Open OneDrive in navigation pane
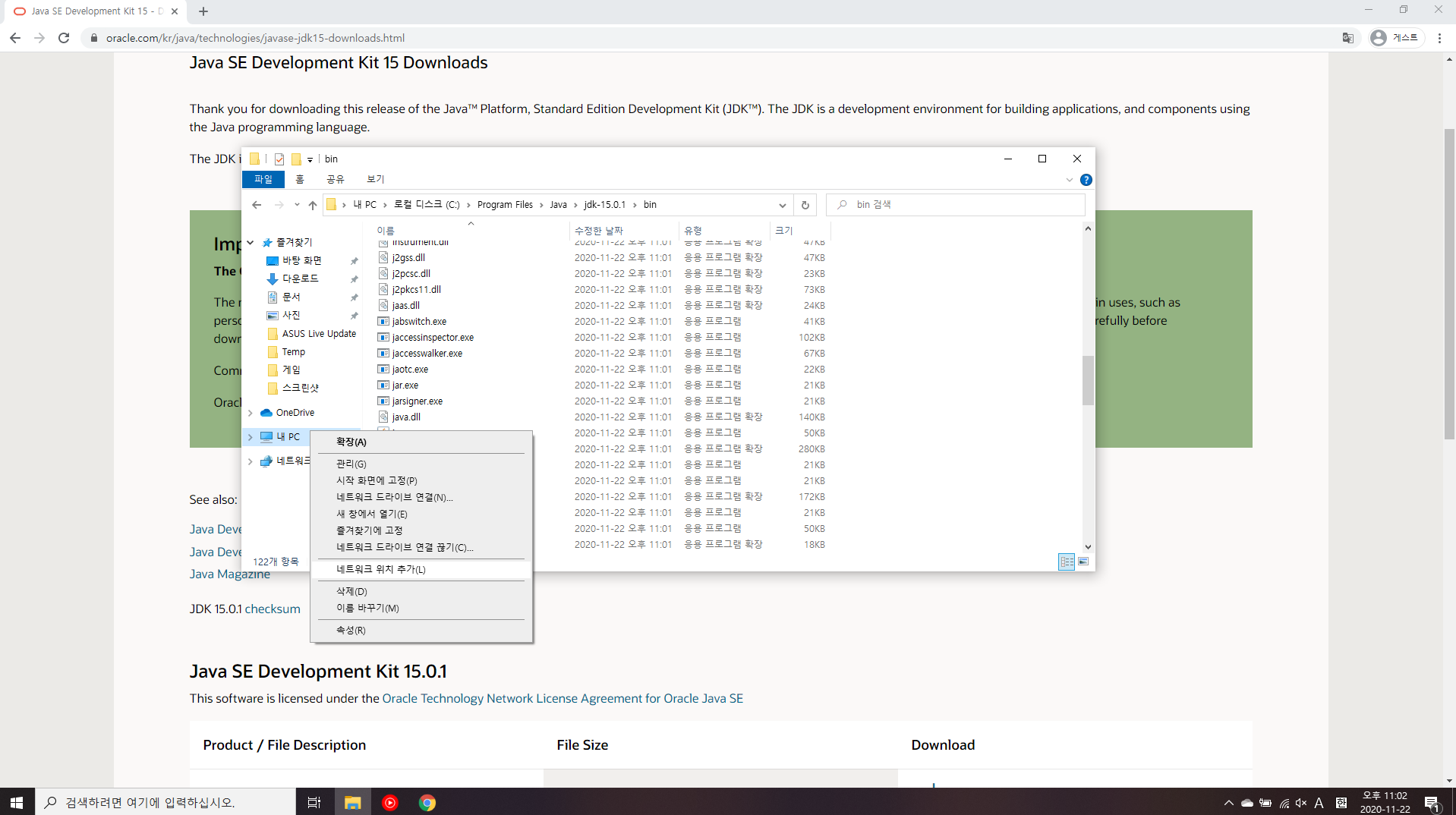The width and height of the screenshot is (1456, 815). point(295,413)
